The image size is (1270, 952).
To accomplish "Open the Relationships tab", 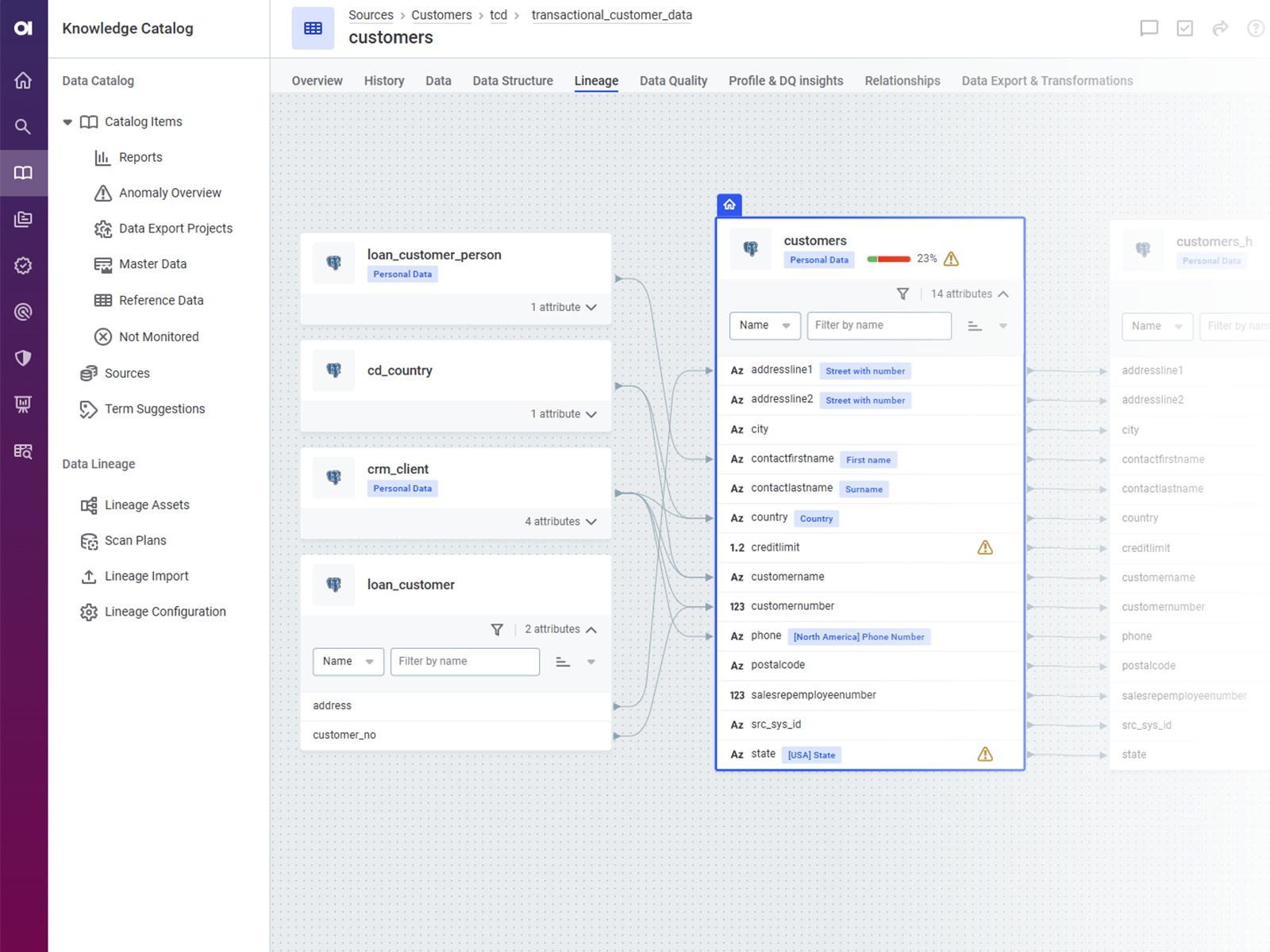I will pos(902,81).
